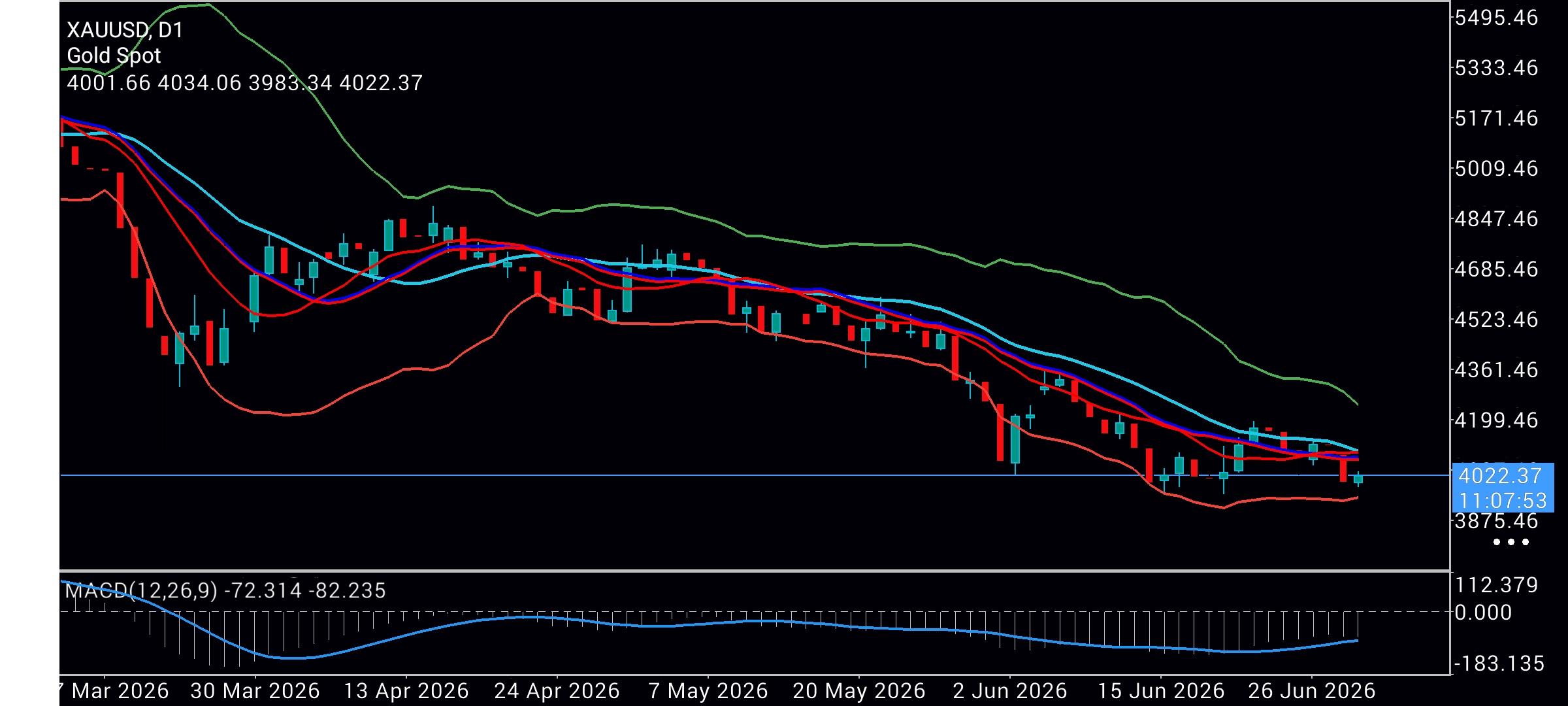Select the MACD zero level label 0.000

pos(1483,613)
